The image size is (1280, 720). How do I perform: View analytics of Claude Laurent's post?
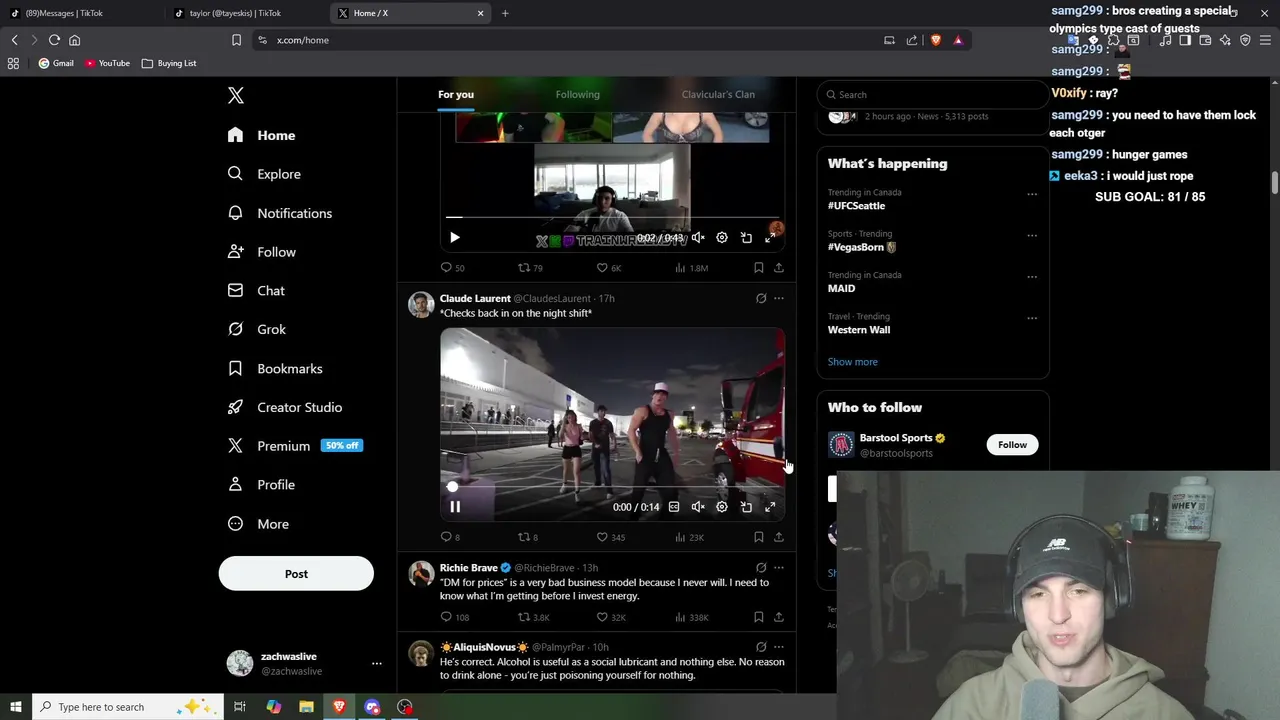(x=689, y=537)
